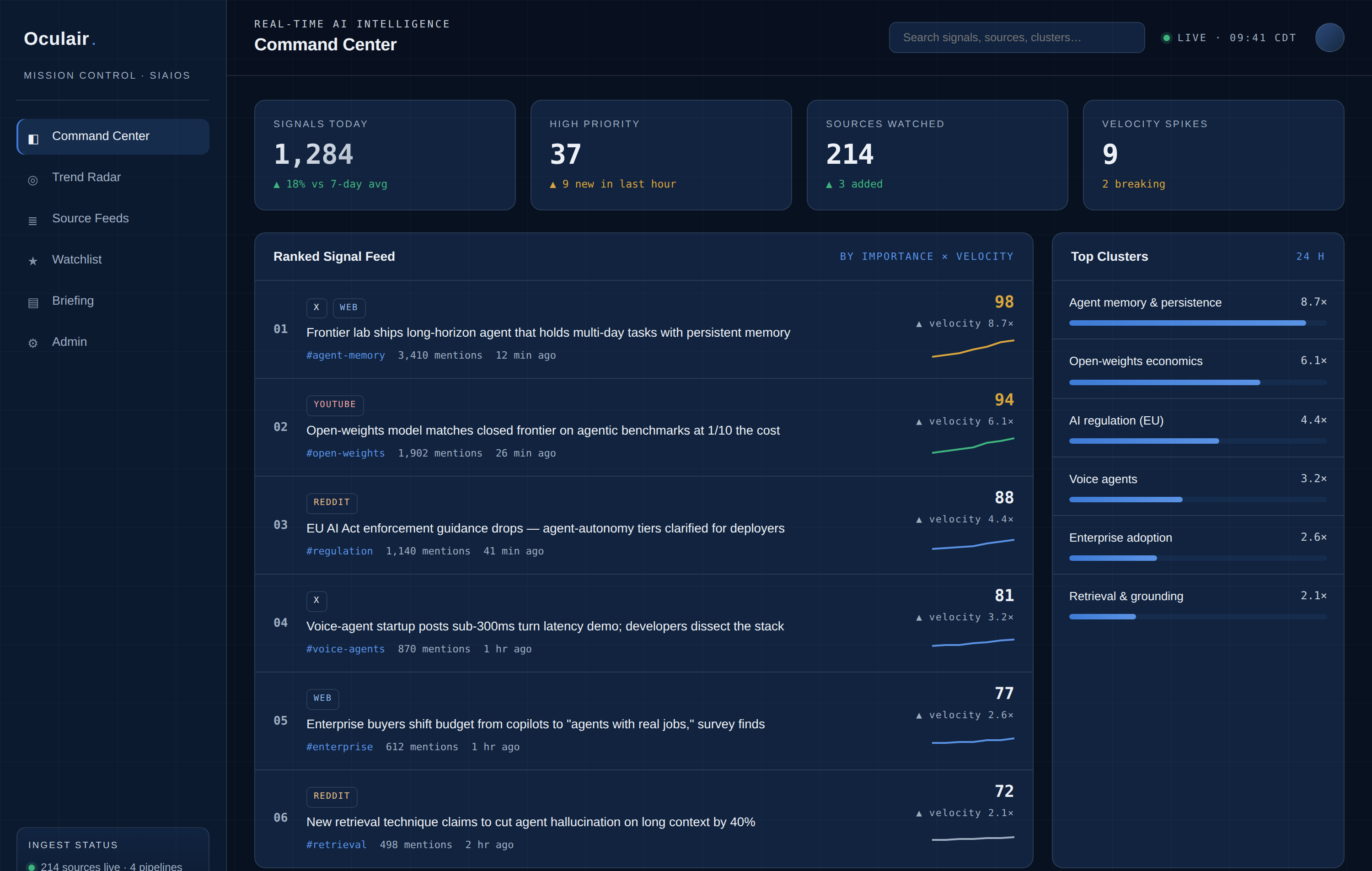Click the green sparkline for signal 02
The height and width of the screenshot is (871, 1372).
point(973,446)
